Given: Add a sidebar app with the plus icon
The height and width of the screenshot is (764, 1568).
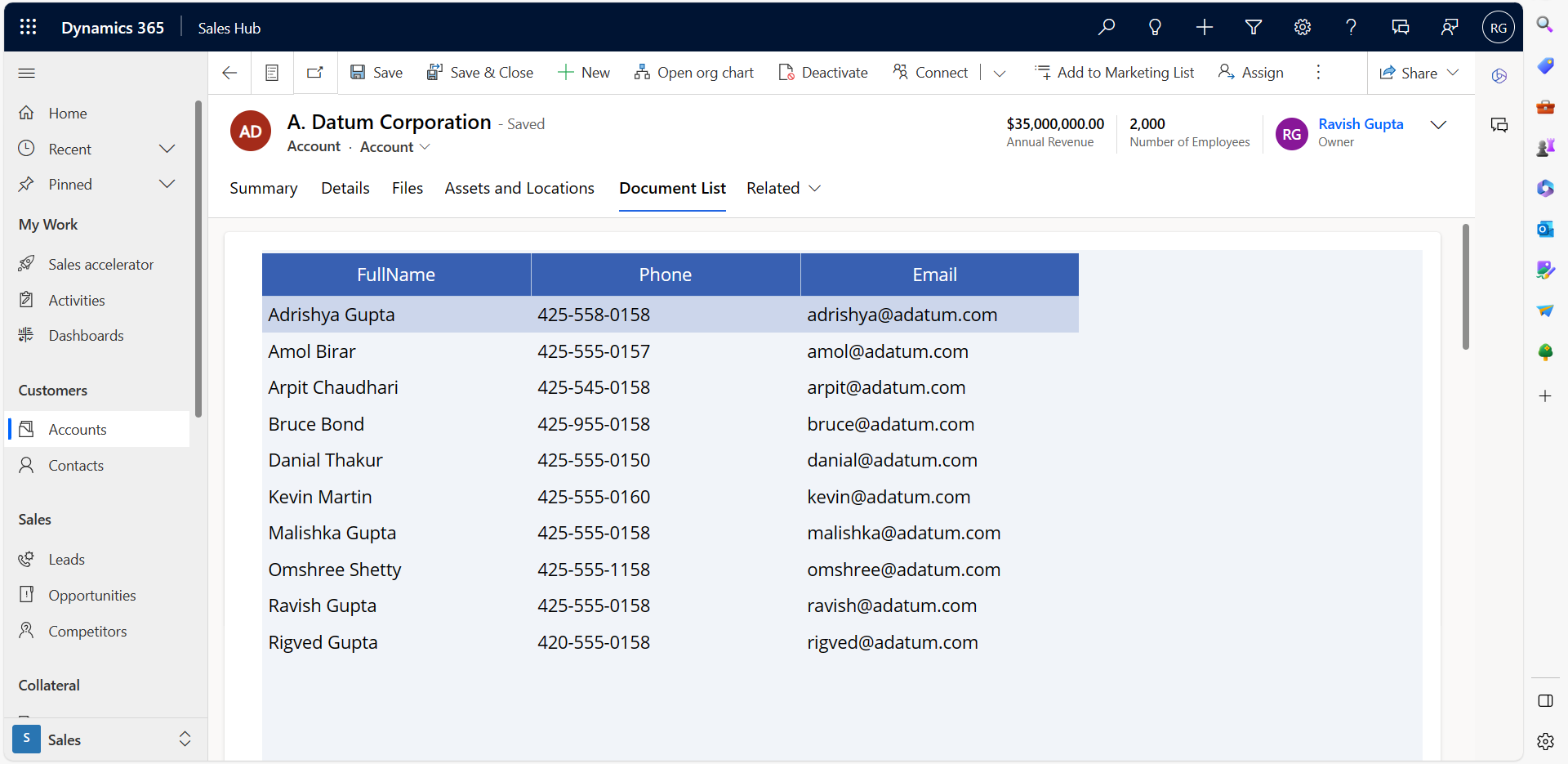Looking at the screenshot, I should click(x=1545, y=396).
